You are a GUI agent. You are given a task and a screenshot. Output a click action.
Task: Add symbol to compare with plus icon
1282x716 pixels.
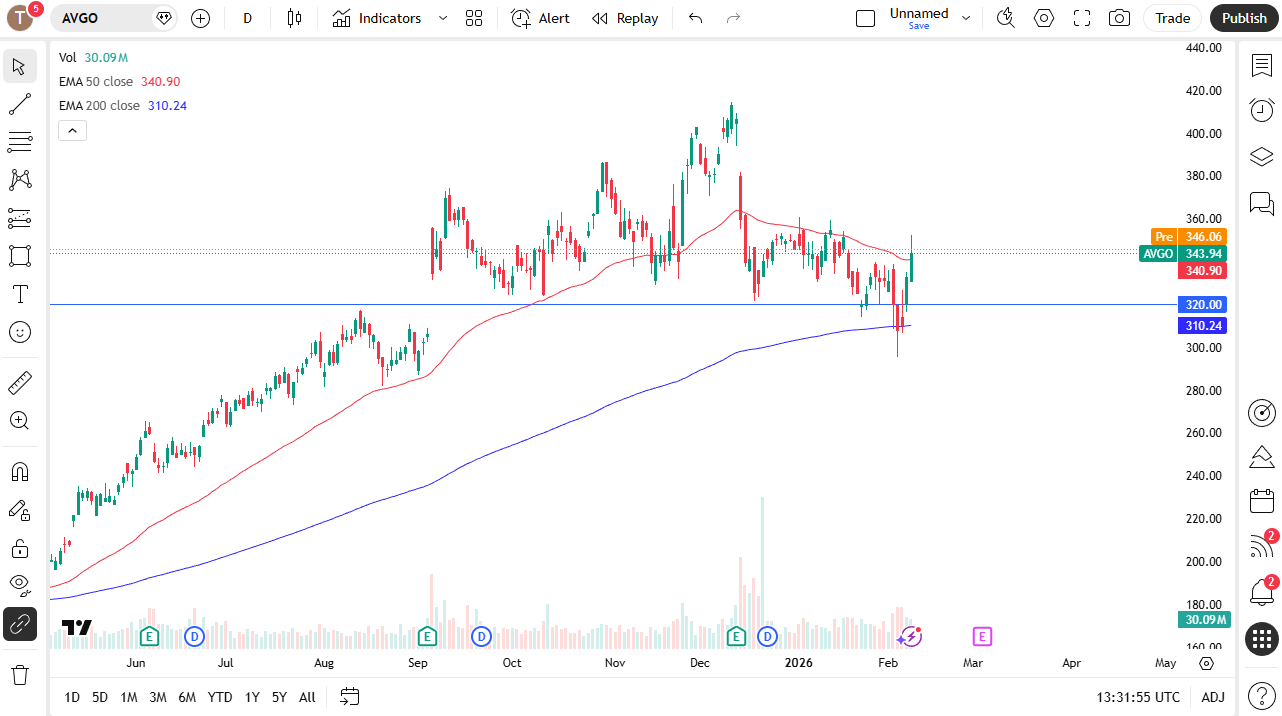[200, 18]
